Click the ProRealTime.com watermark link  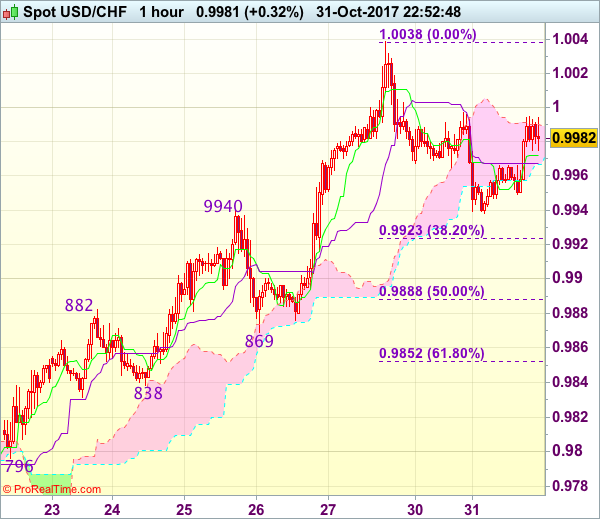click(x=52, y=489)
